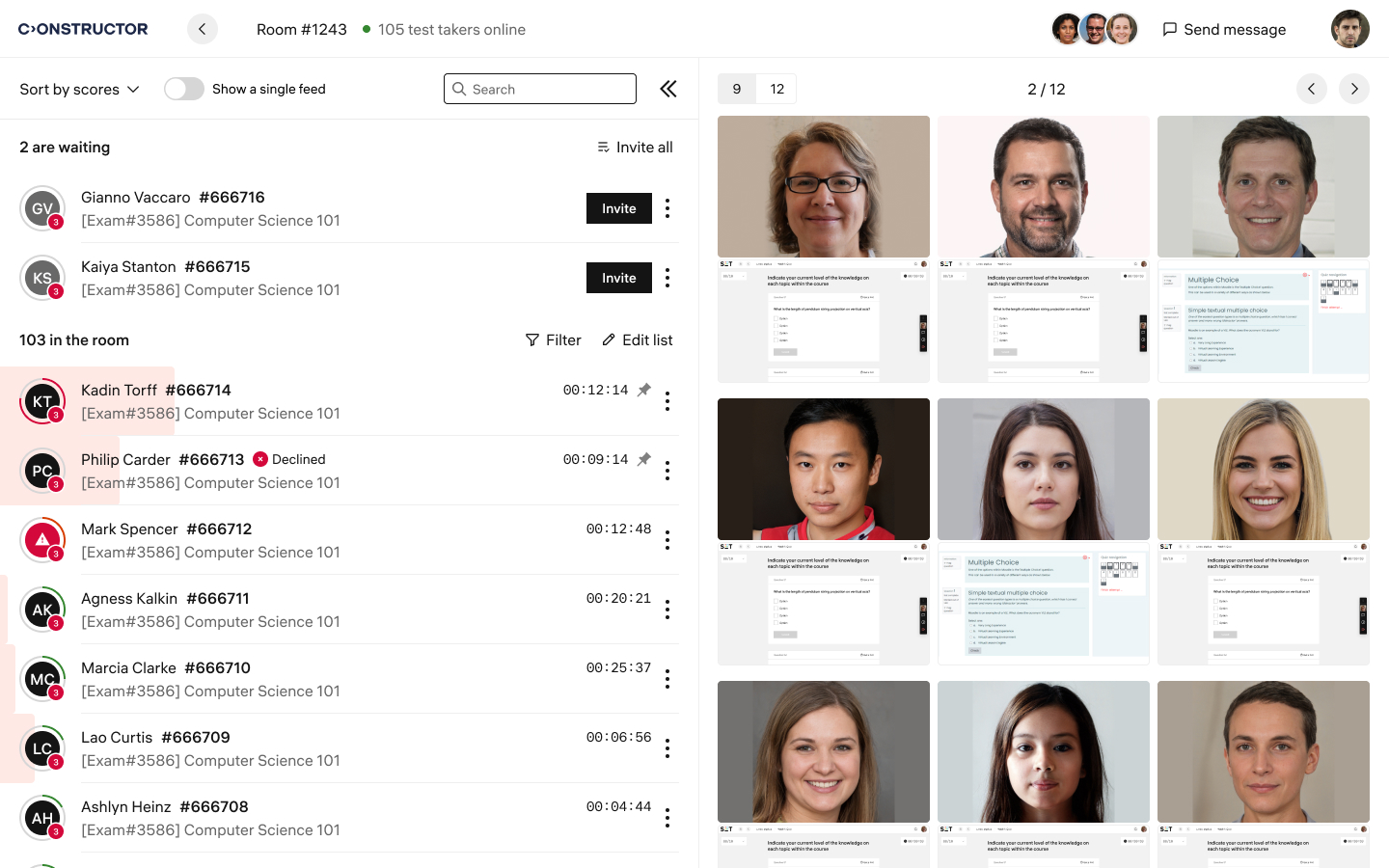Open options menu for Lao Curtis
This screenshot has height=868, width=1389.
coord(667,748)
